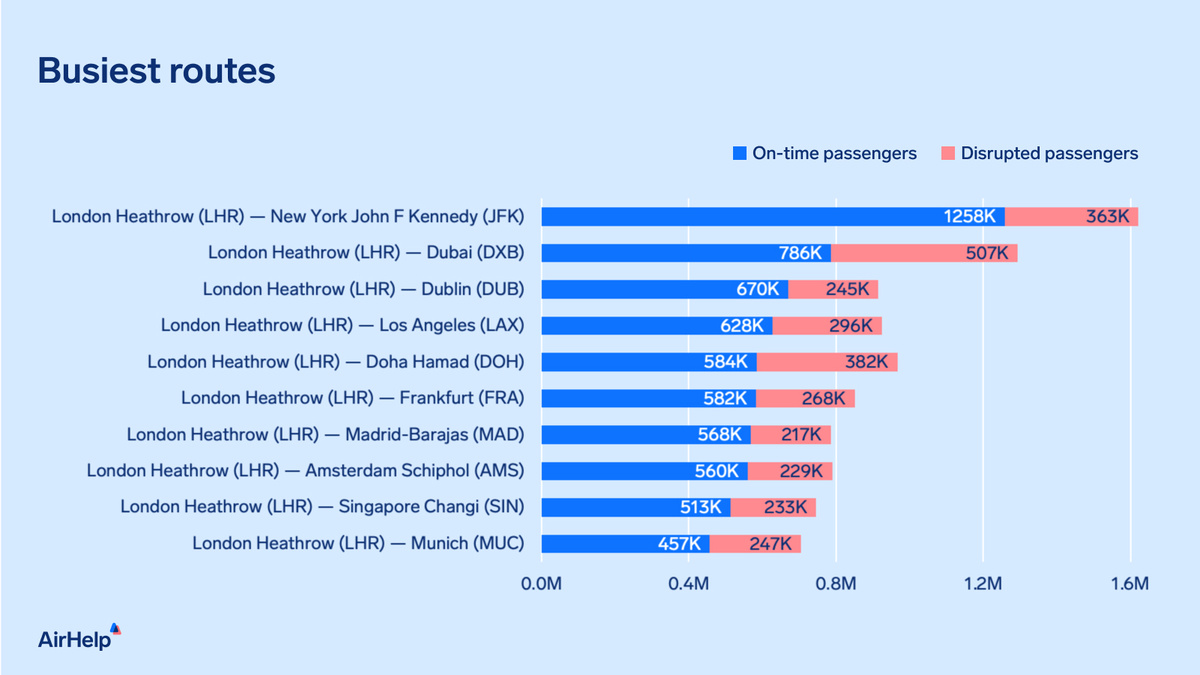Click the 786K on-time Dubai bar
Image resolution: width=1200 pixels, height=675 pixels.
point(686,253)
